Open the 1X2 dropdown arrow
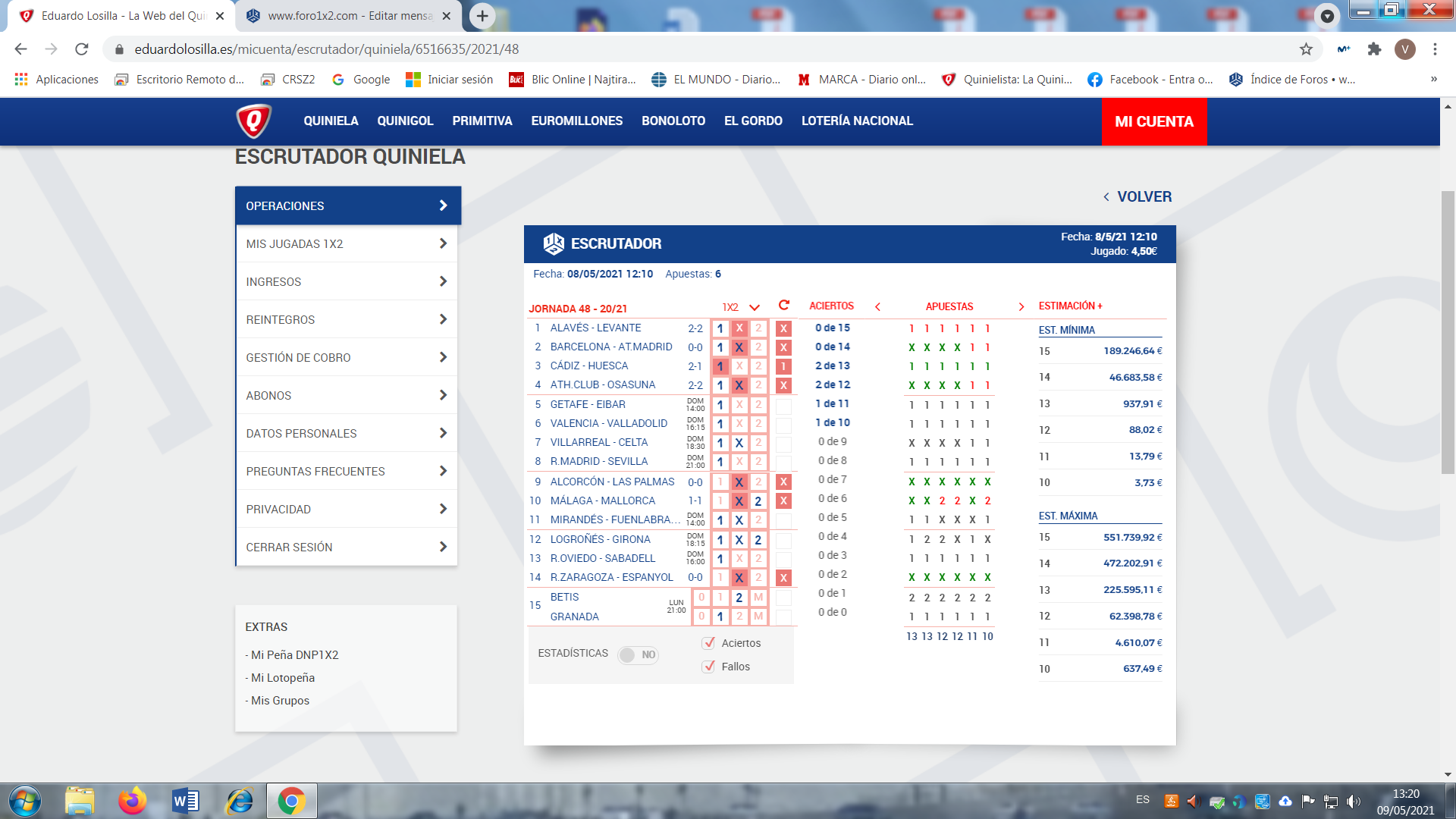1456x819 pixels. [x=755, y=307]
